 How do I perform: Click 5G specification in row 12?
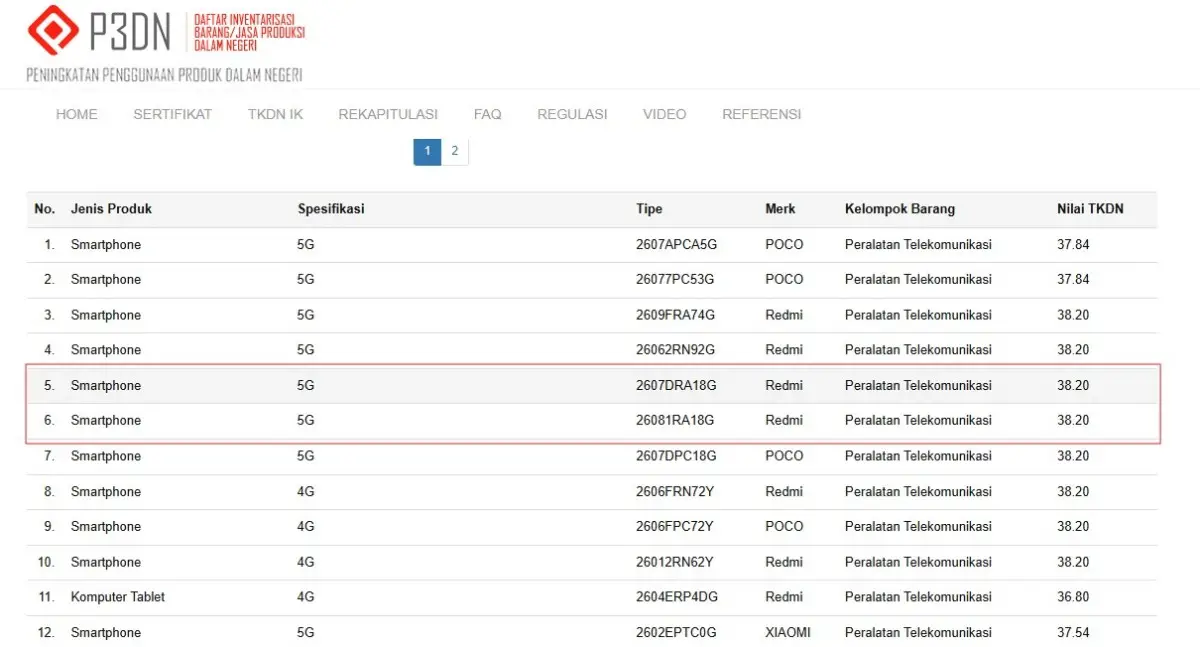pyautogui.click(x=306, y=633)
